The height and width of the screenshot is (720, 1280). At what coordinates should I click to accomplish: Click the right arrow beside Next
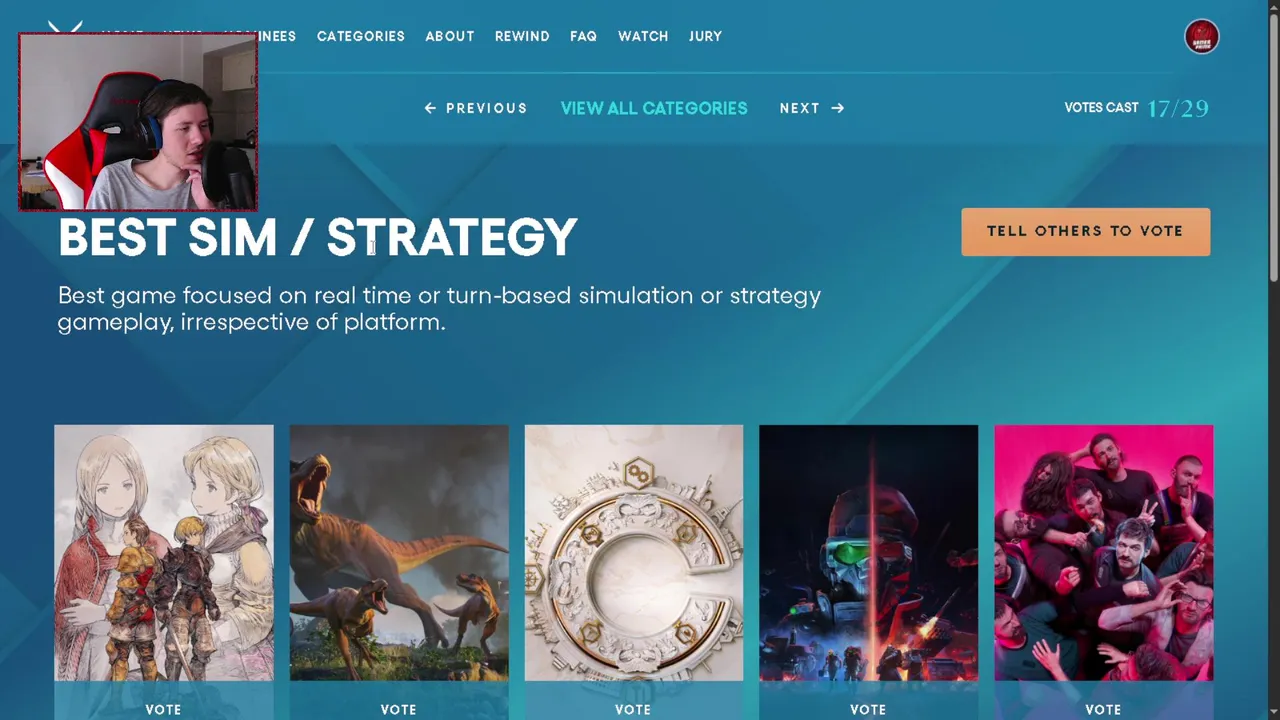837,108
